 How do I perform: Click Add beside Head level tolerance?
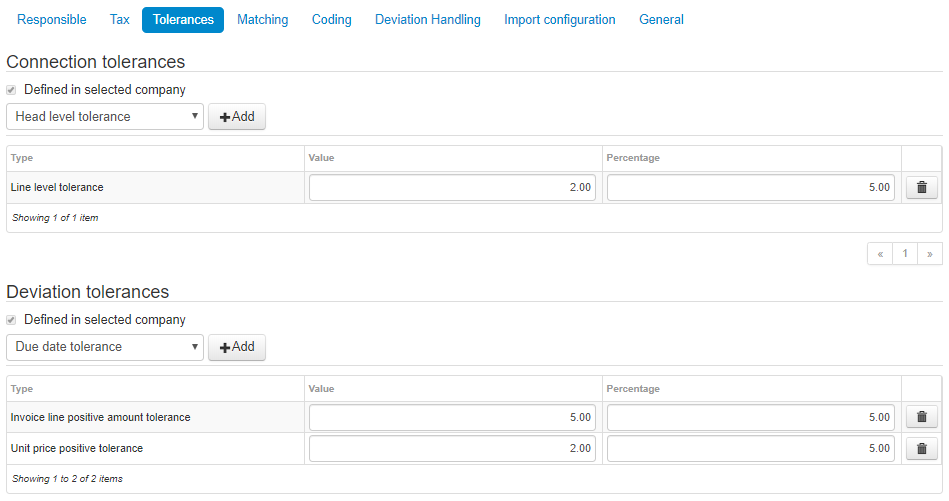coord(237,116)
